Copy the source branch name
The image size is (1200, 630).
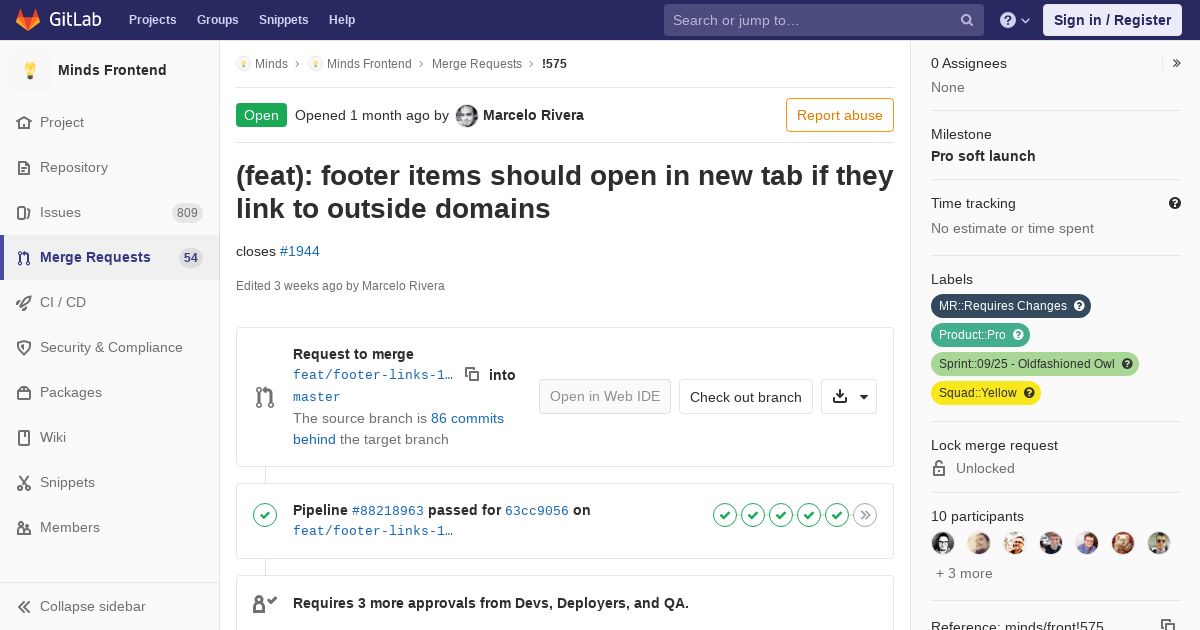472,374
